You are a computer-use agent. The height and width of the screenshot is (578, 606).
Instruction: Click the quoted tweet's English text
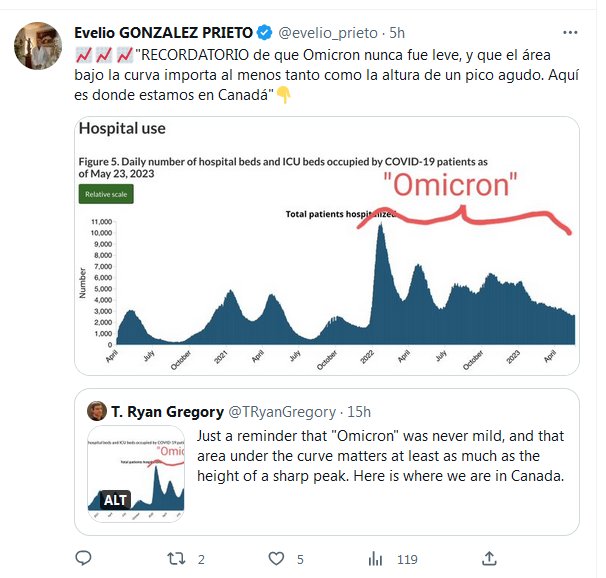click(380, 456)
